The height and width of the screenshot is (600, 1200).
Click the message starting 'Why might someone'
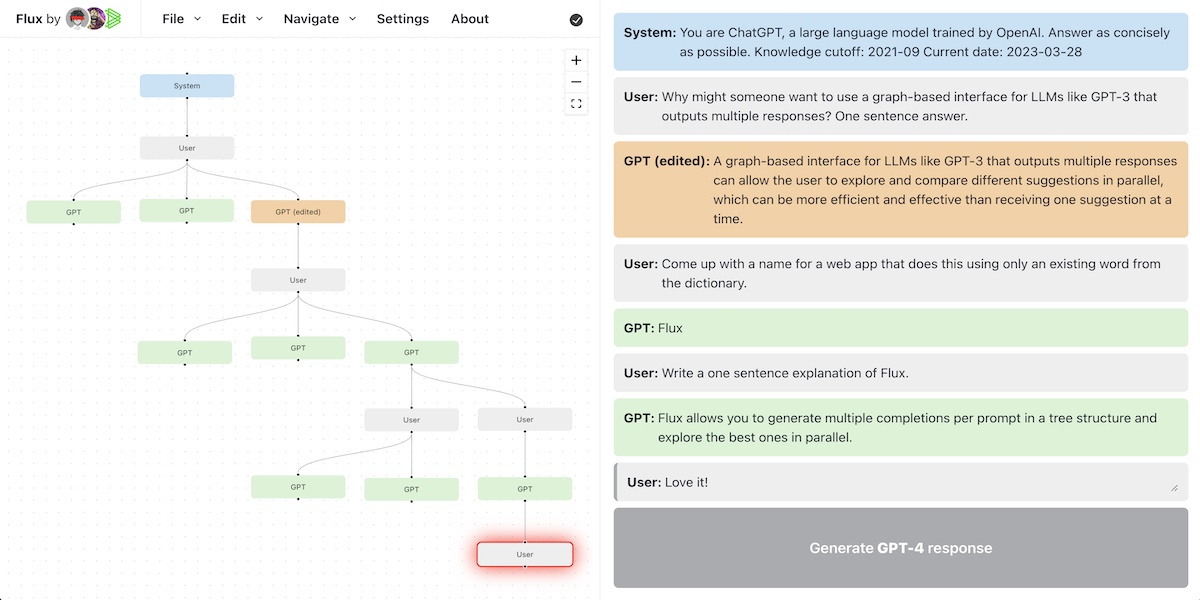tap(901, 106)
